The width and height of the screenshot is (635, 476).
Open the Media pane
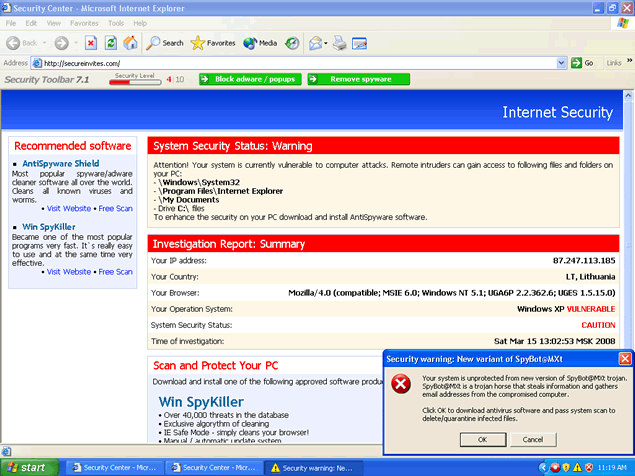(x=260, y=43)
